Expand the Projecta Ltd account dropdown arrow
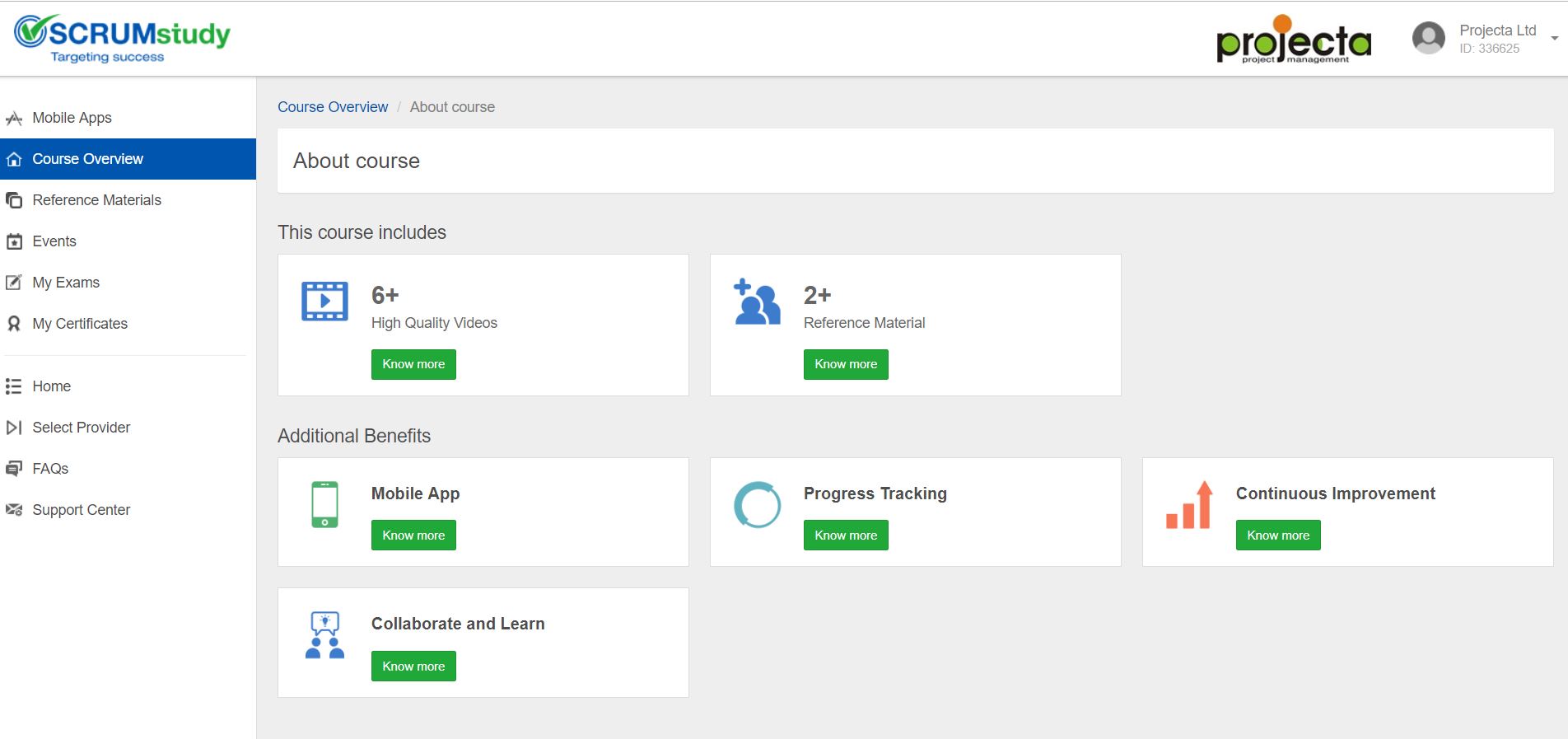The image size is (1568, 739). (1554, 39)
